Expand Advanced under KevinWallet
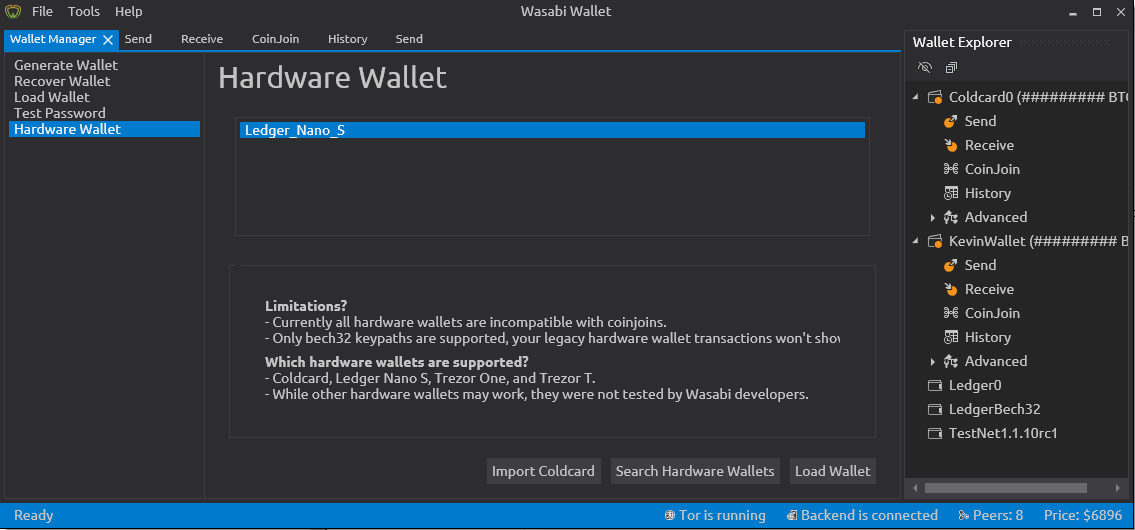The width and height of the screenshot is (1135, 530). pyautogui.click(x=932, y=361)
